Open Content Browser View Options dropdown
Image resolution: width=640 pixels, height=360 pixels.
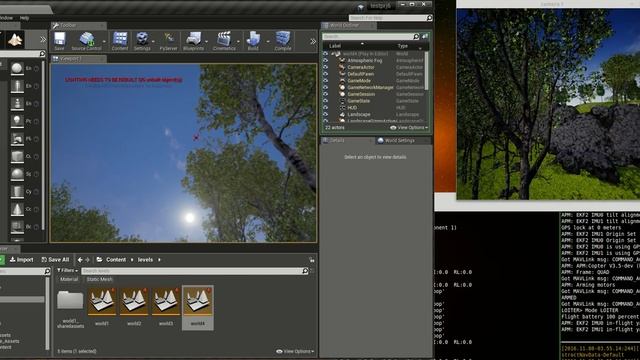click(x=295, y=351)
